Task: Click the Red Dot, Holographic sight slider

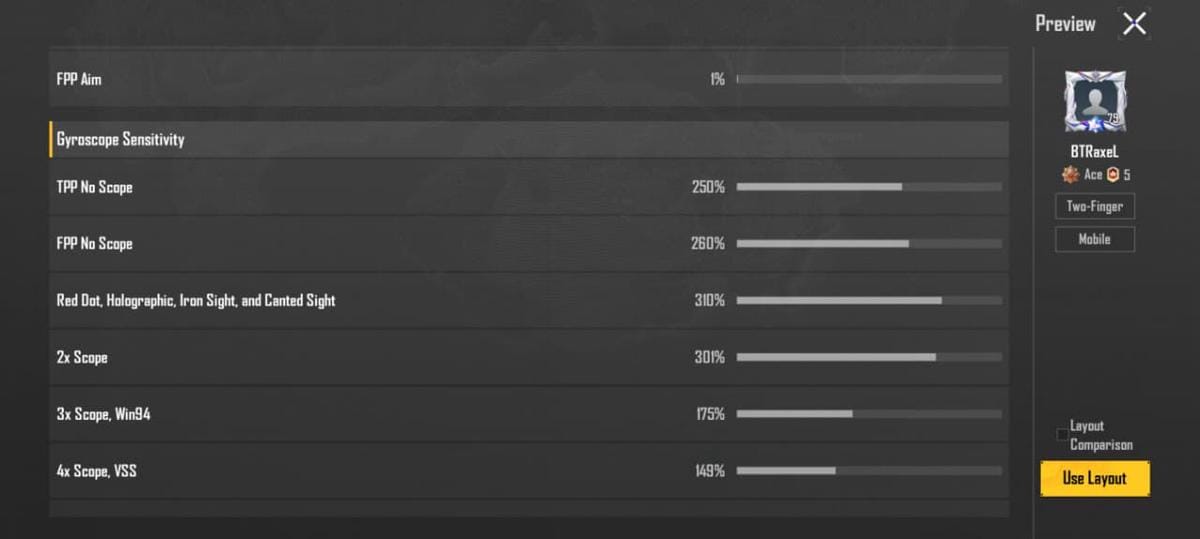Action: click(869, 300)
